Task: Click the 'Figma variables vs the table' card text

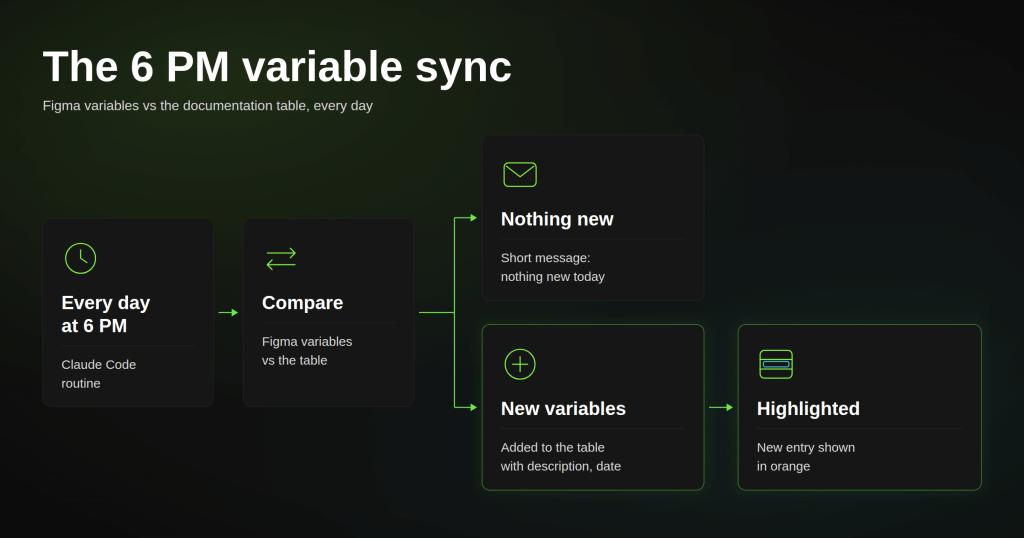Action: click(x=307, y=351)
